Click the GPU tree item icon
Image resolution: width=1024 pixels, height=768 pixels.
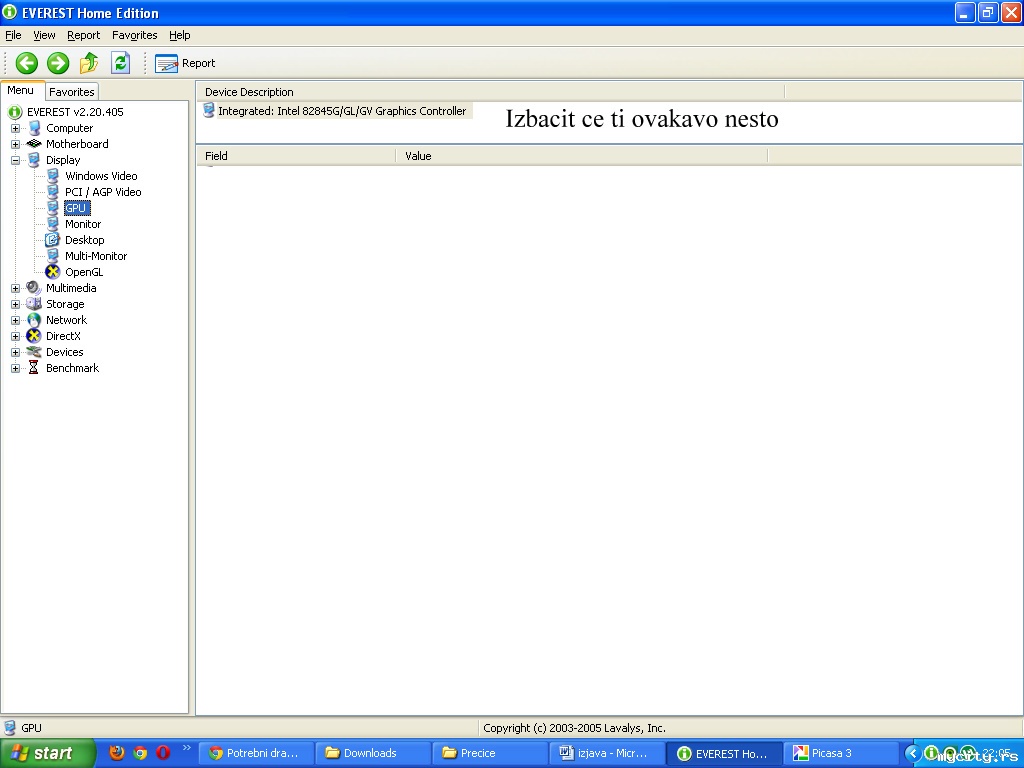pos(53,208)
